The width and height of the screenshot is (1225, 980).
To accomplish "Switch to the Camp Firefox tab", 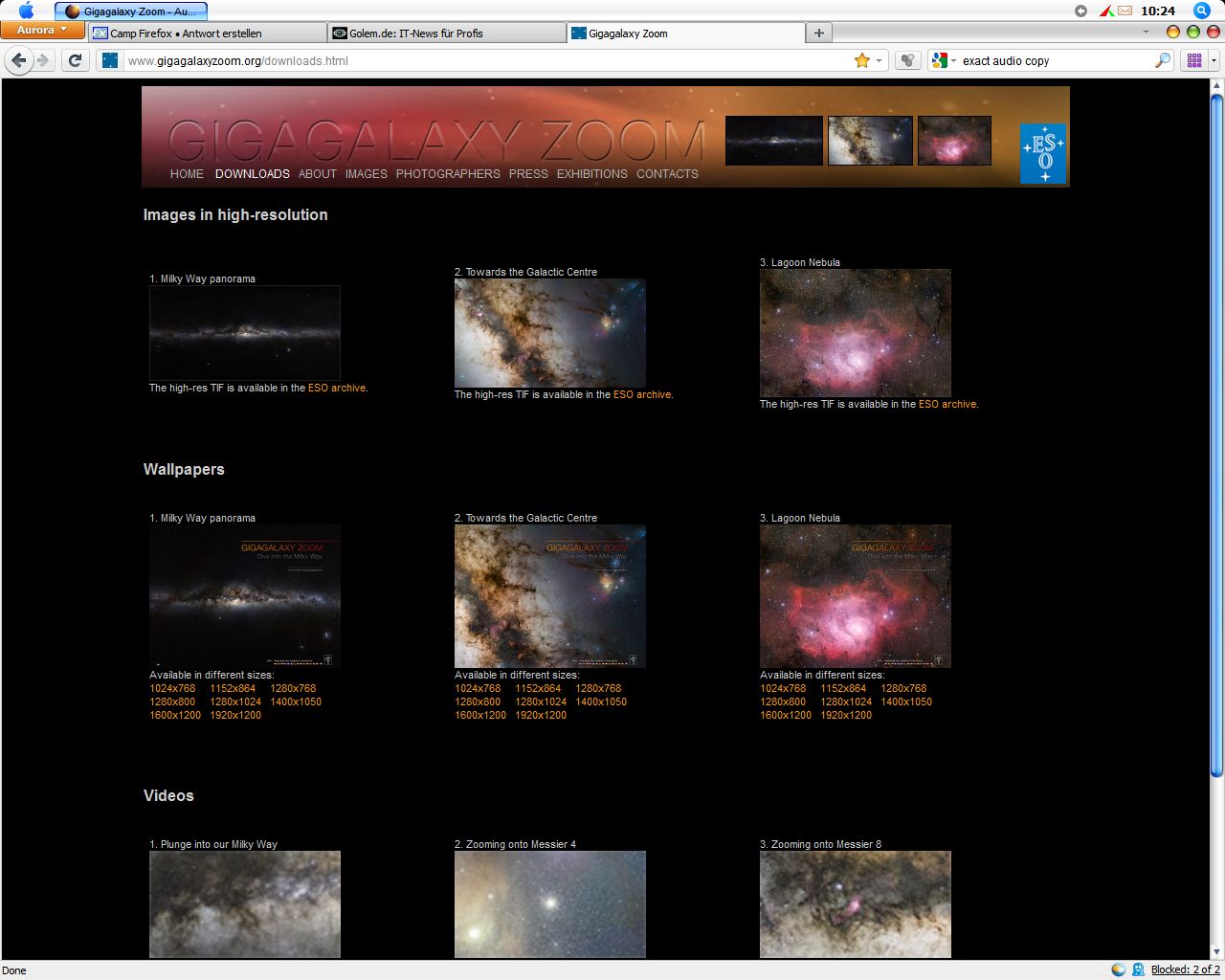I will (207, 33).
